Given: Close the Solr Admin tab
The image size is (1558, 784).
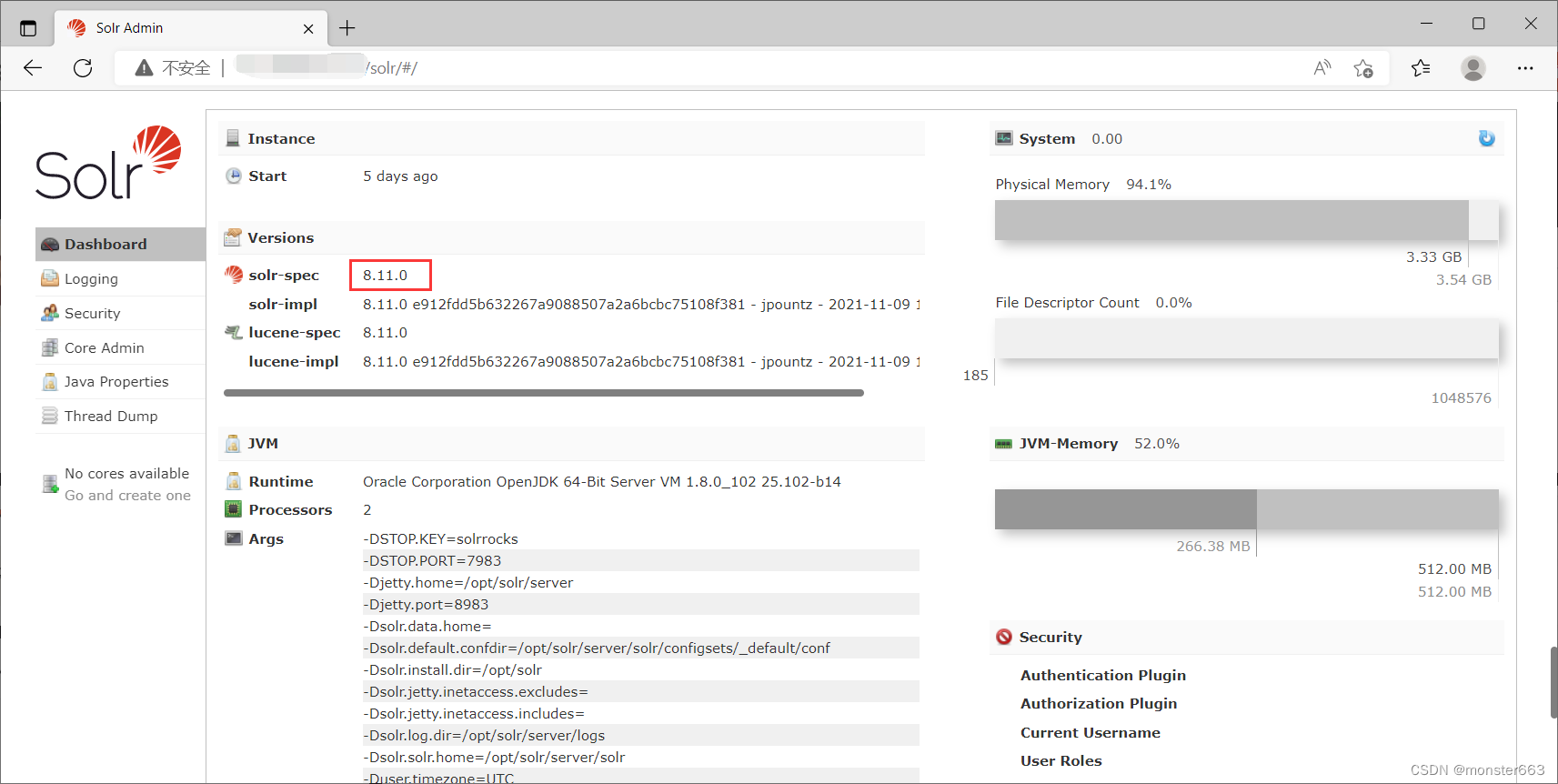Looking at the screenshot, I should (x=308, y=29).
